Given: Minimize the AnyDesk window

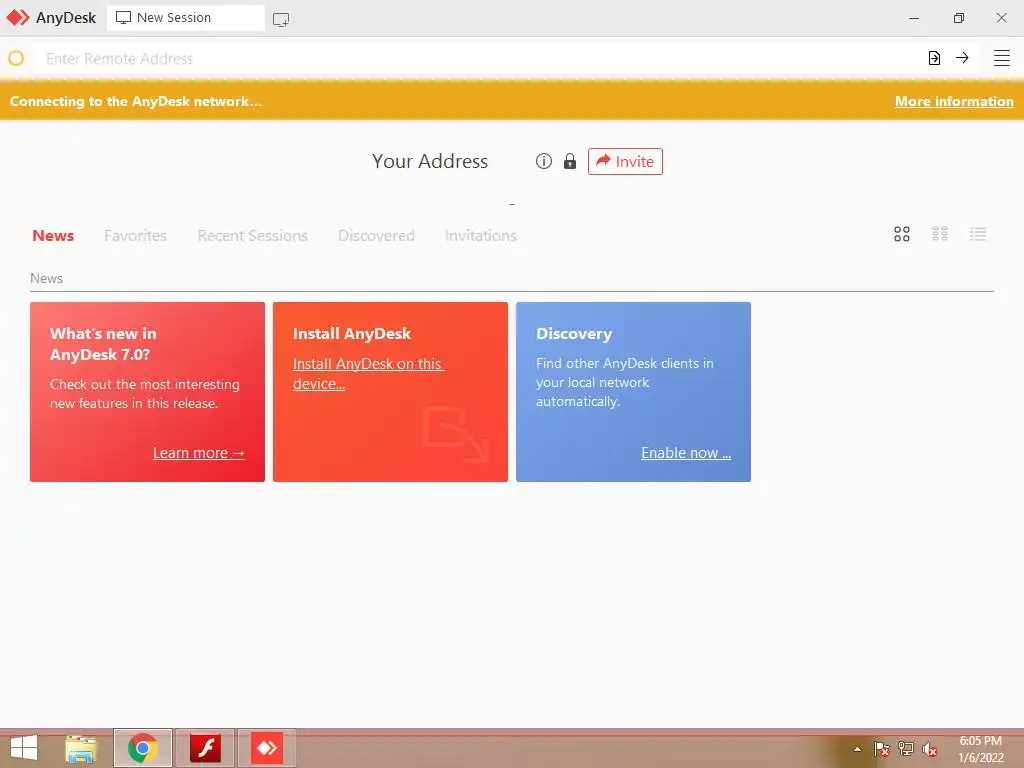Looking at the screenshot, I should 914,18.
